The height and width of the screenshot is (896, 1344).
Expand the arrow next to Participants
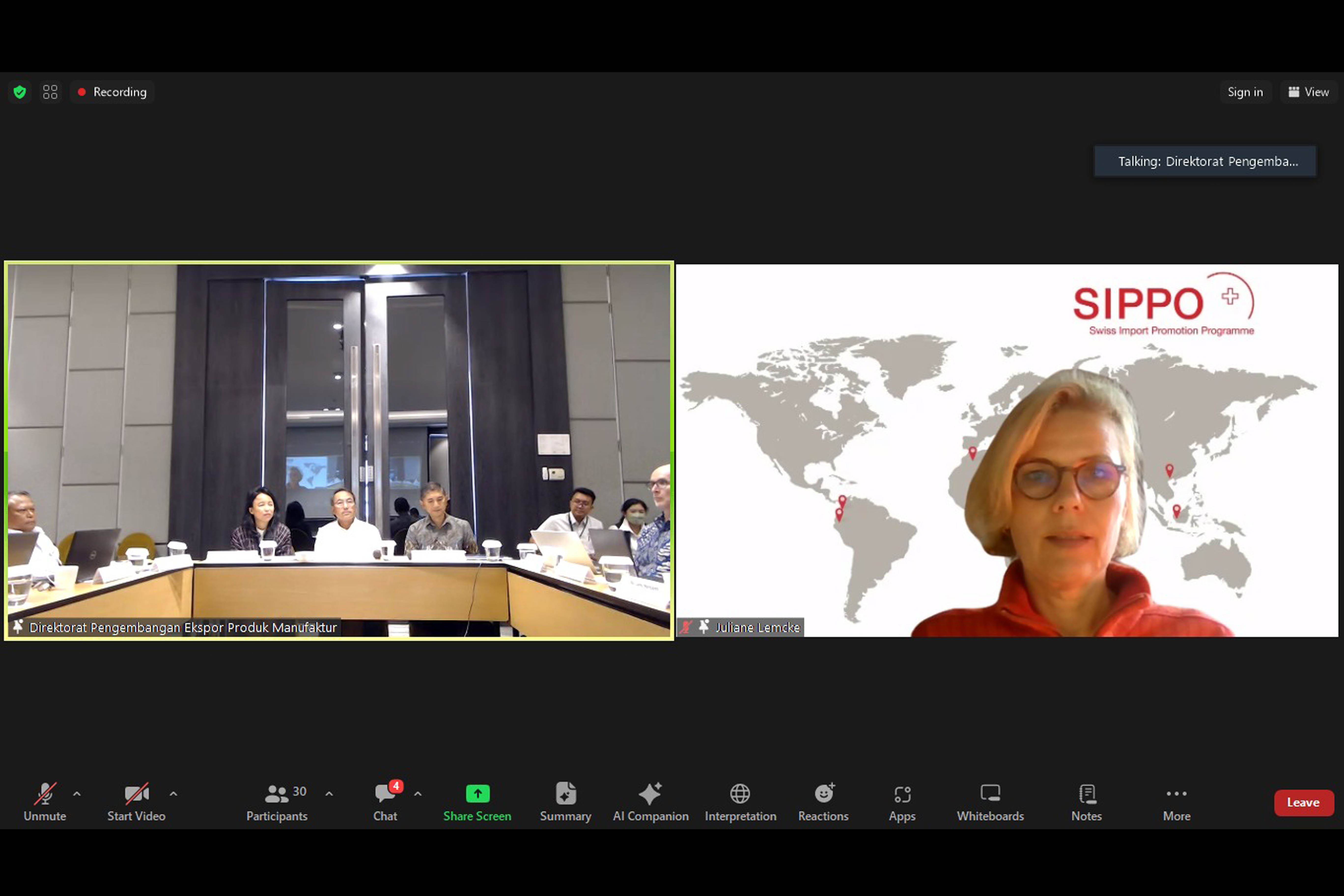tap(329, 794)
